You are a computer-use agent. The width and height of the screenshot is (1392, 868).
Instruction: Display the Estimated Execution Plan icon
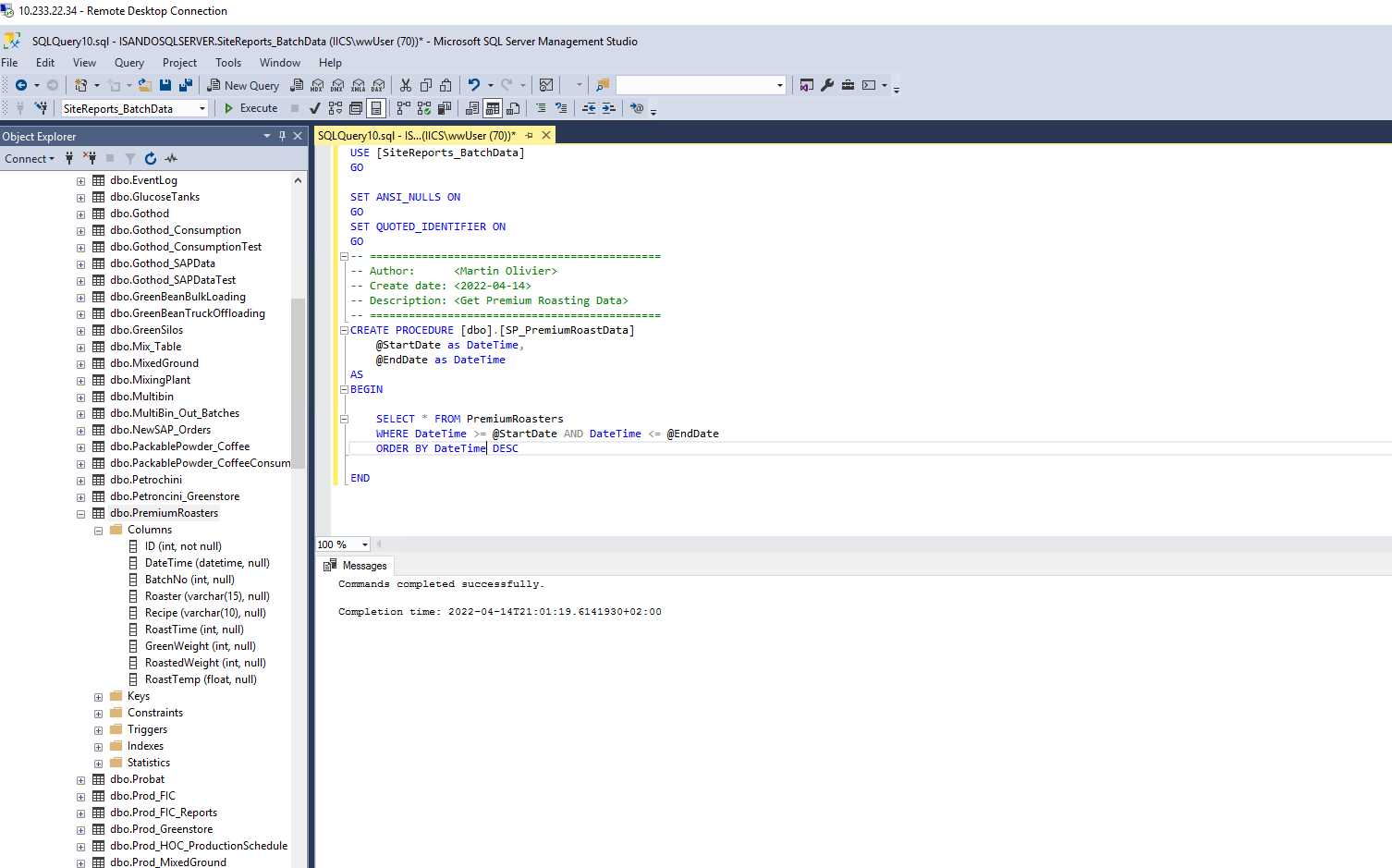click(336, 108)
